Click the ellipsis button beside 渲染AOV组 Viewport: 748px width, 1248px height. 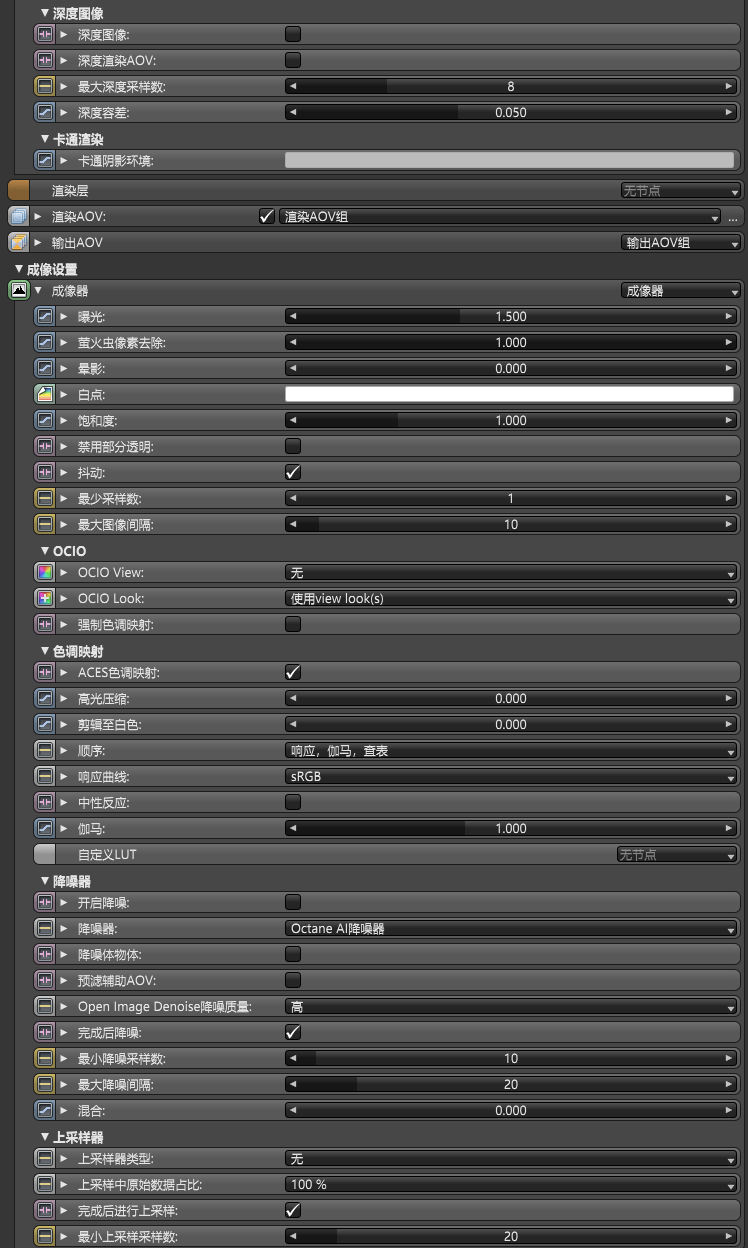pyautogui.click(x=733, y=217)
